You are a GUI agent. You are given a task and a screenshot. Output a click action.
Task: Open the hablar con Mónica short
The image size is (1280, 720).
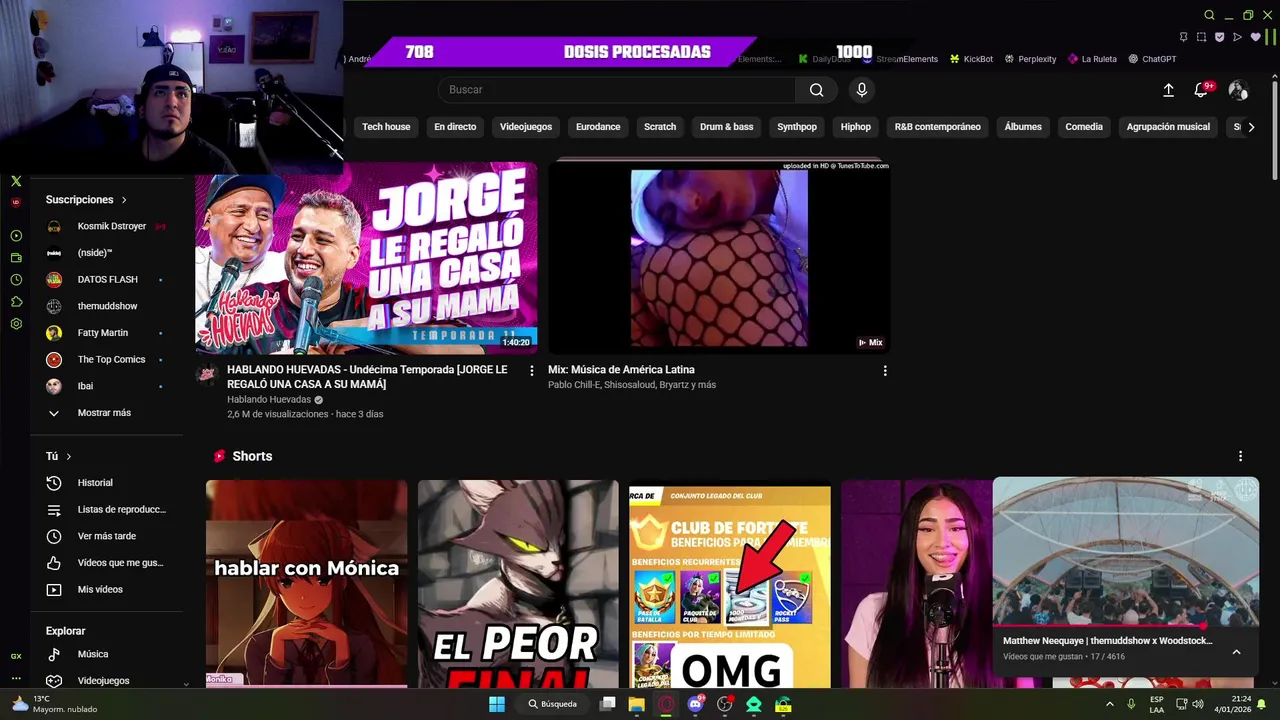307,584
